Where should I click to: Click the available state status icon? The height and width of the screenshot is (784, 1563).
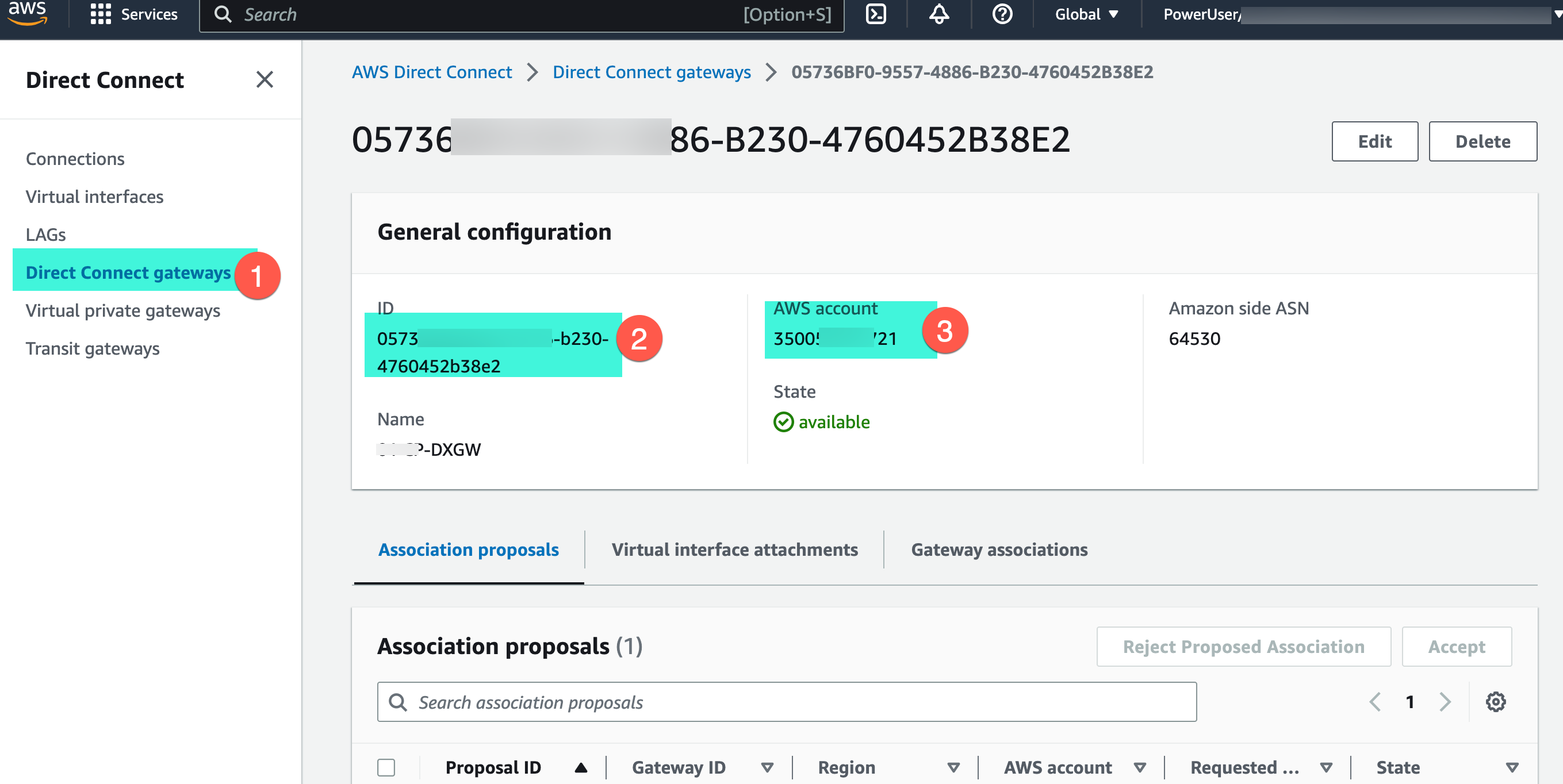click(x=783, y=422)
